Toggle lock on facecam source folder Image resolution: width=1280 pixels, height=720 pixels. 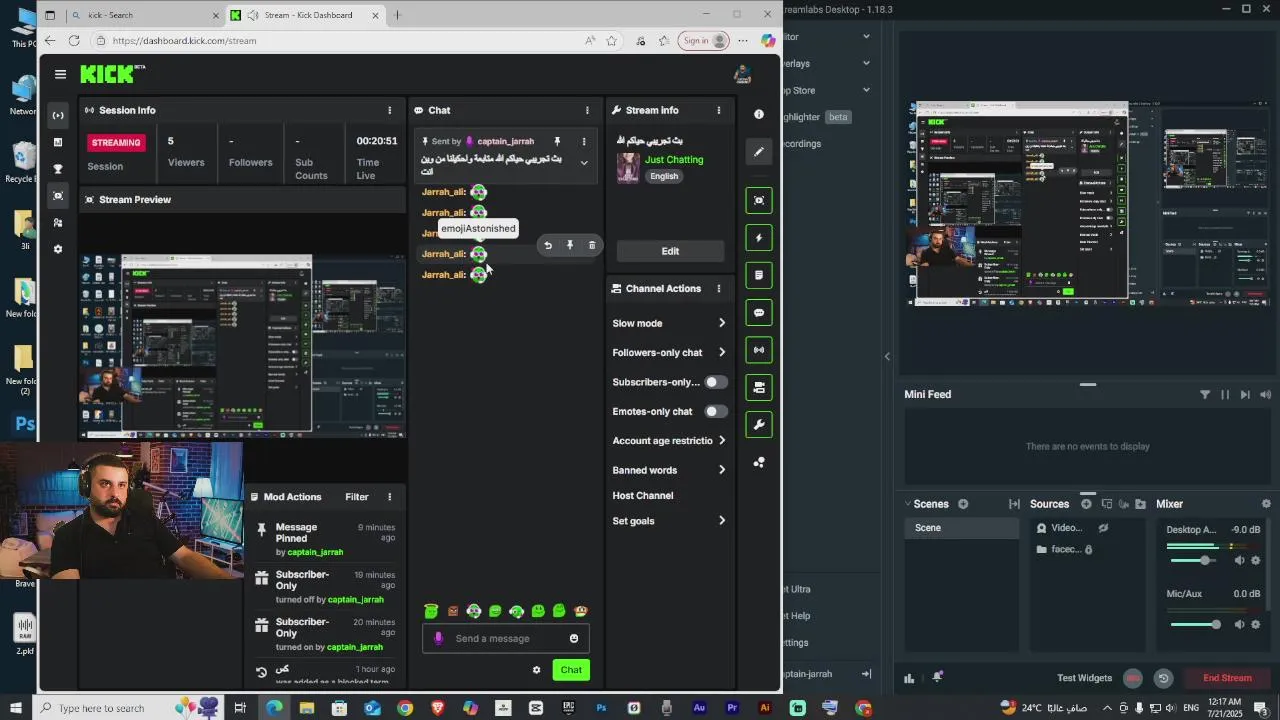[x=1089, y=549]
